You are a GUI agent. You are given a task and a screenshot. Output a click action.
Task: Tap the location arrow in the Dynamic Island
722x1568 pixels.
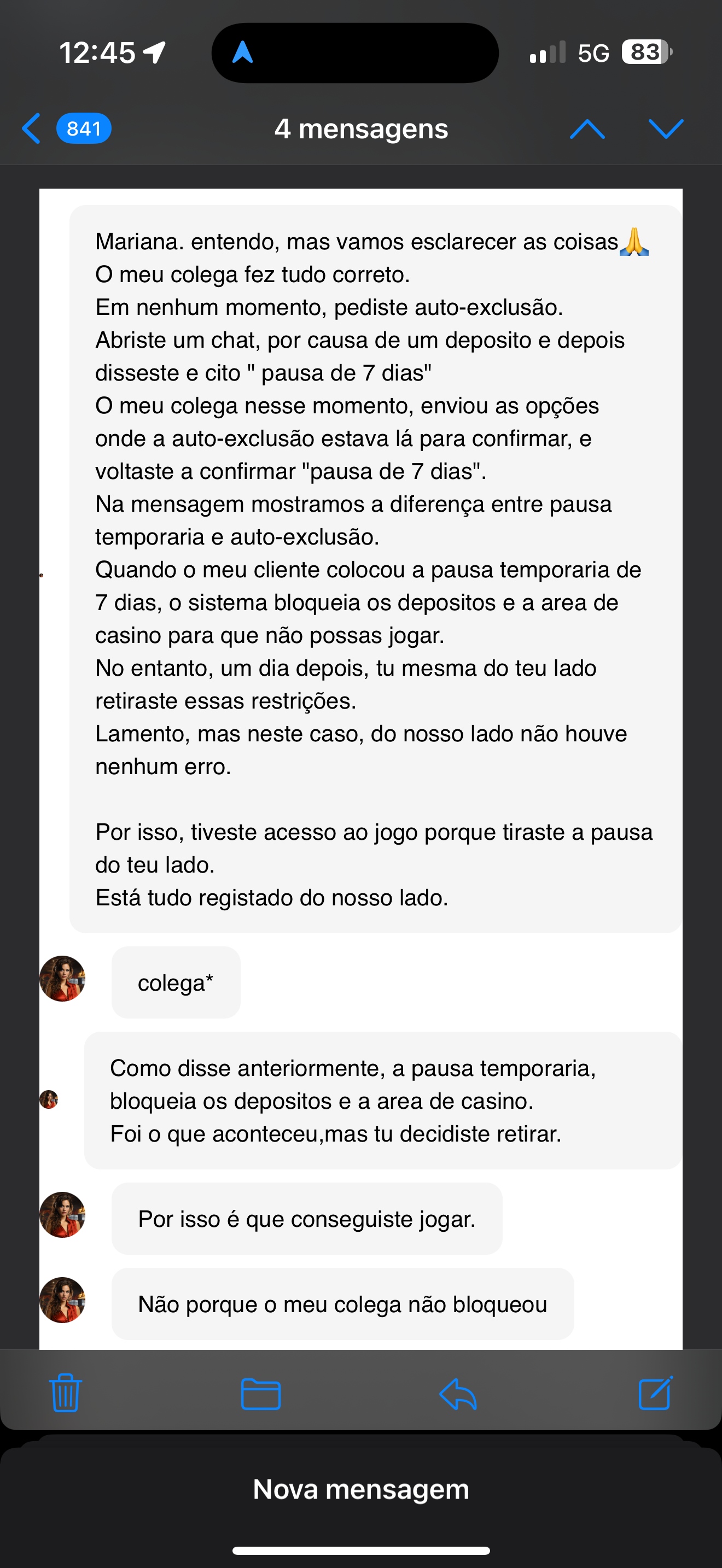point(242,52)
